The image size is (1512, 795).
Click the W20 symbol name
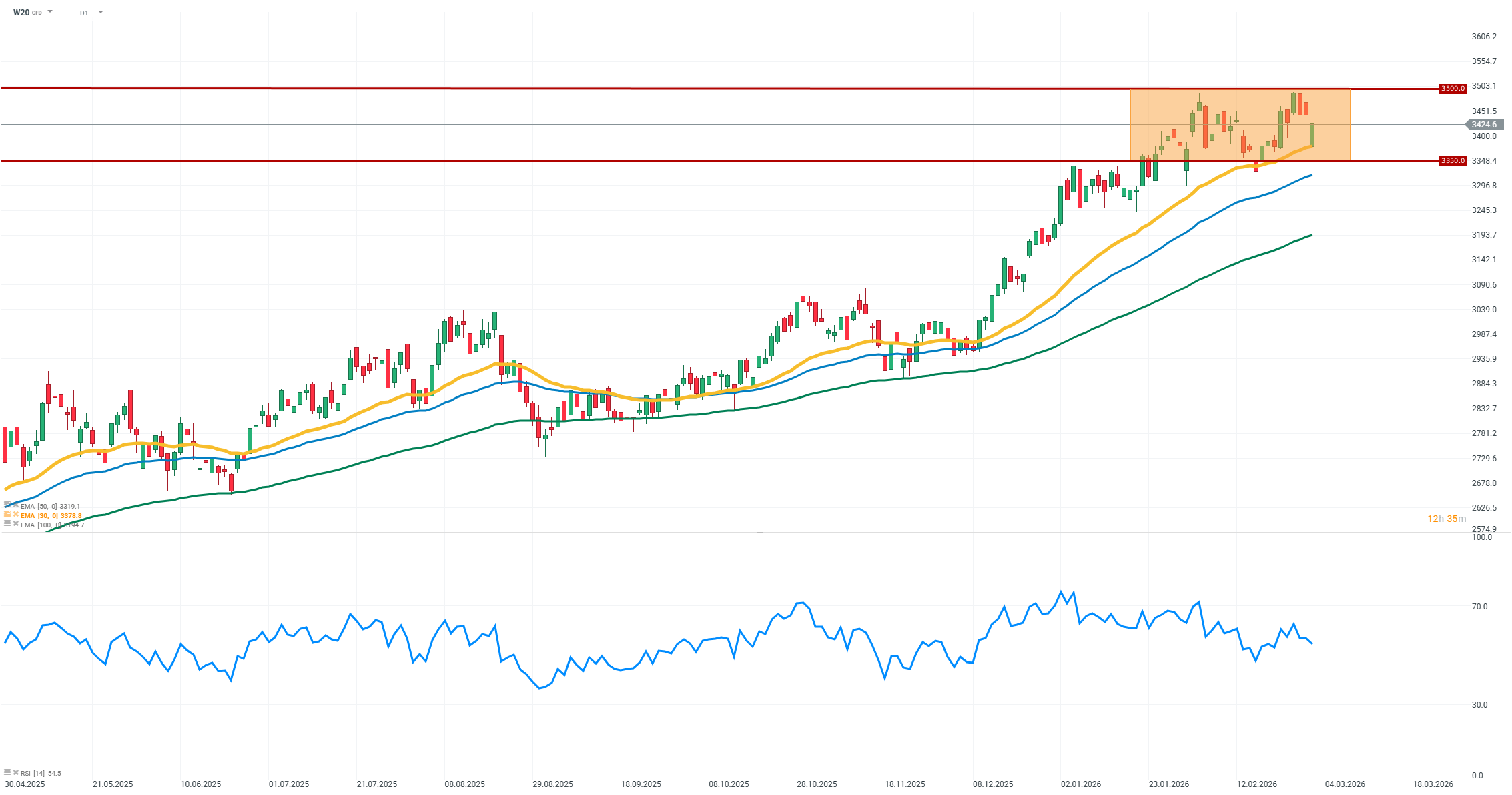pyautogui.click(x=21, y=12)
